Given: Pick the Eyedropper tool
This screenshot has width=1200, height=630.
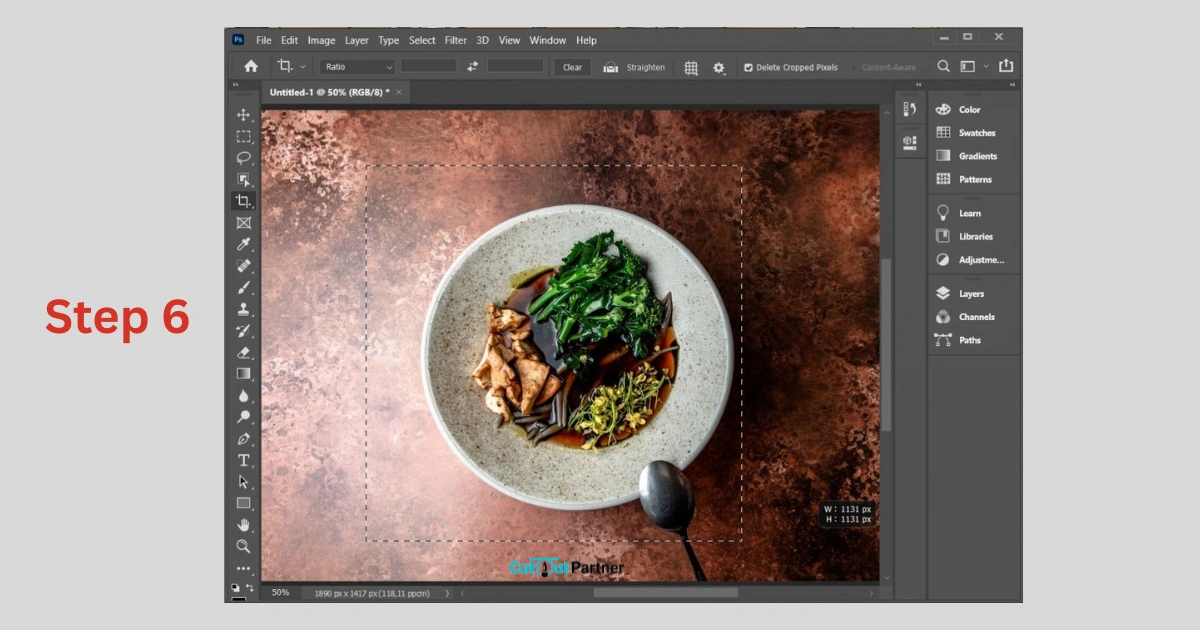Looking at the screenshot, I should [243, 245].
